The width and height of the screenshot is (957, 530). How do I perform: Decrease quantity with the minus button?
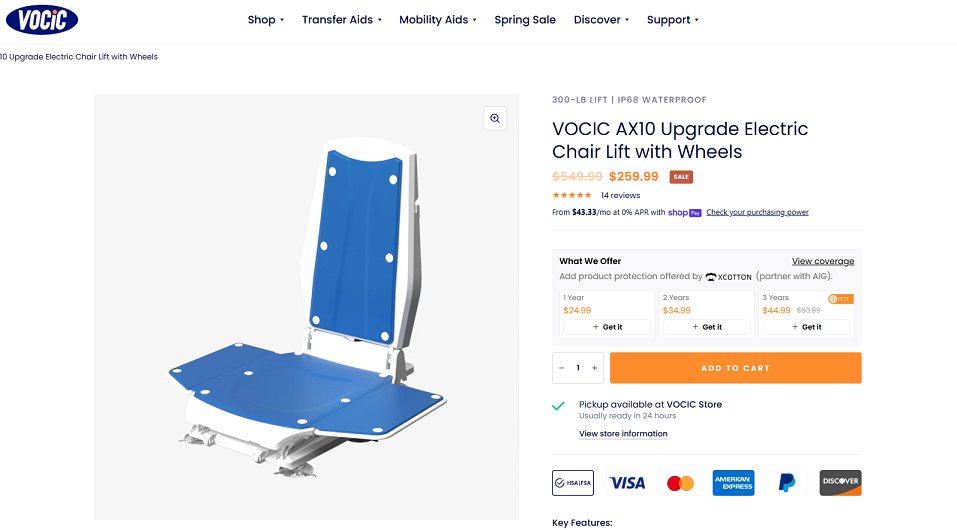pos(562,368)
